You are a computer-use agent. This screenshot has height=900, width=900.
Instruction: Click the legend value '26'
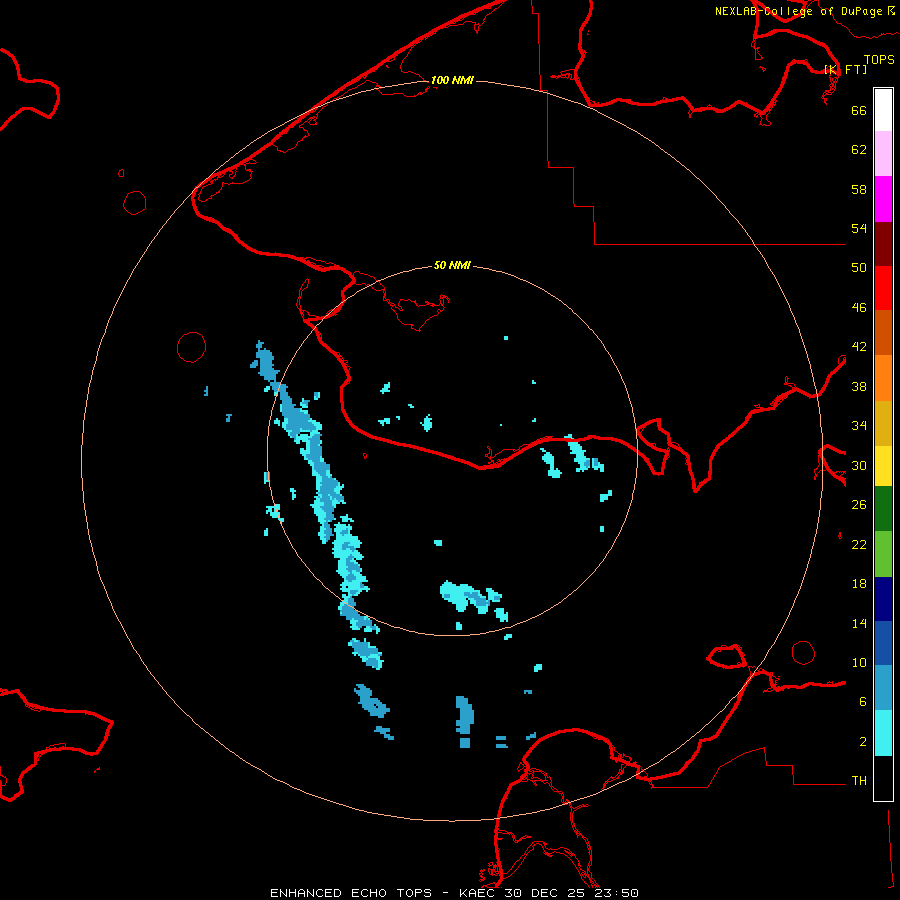(x=859, y=505)
